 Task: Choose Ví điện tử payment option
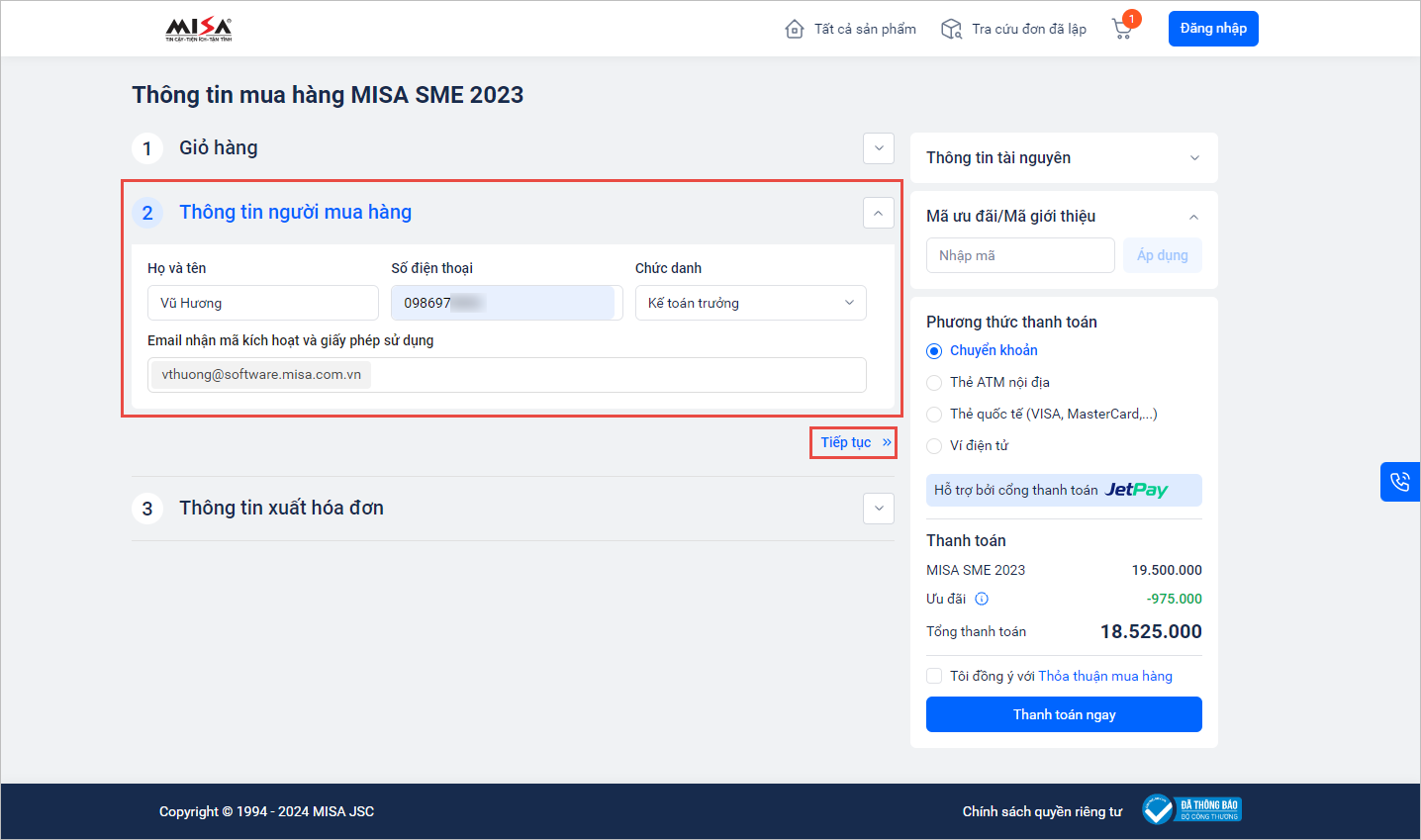[934, 446]
